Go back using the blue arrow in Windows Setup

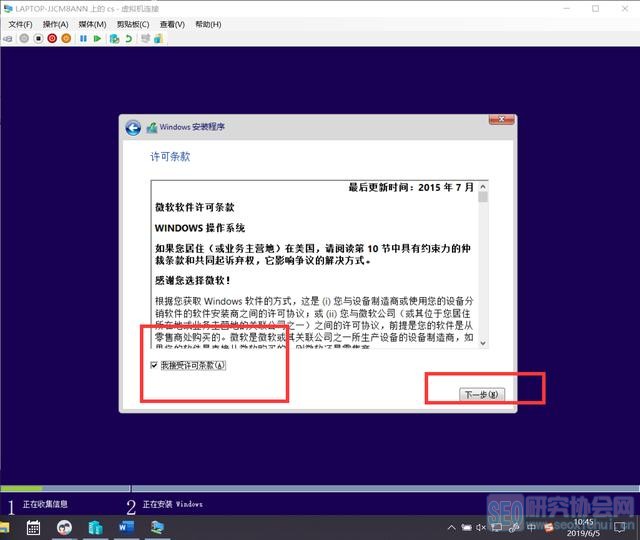[x=133, y=128]
